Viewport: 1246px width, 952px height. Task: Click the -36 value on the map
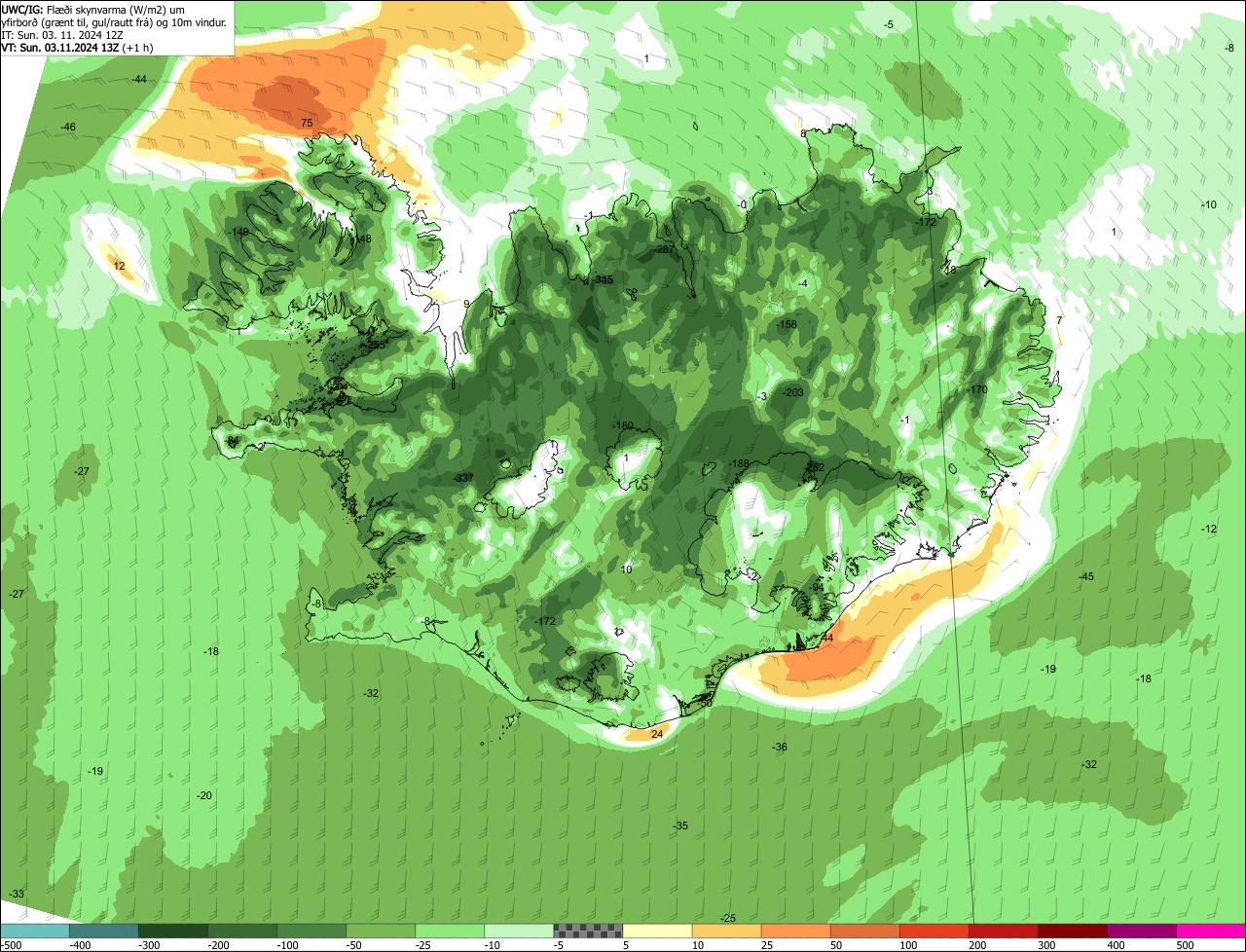click(780, 747)
